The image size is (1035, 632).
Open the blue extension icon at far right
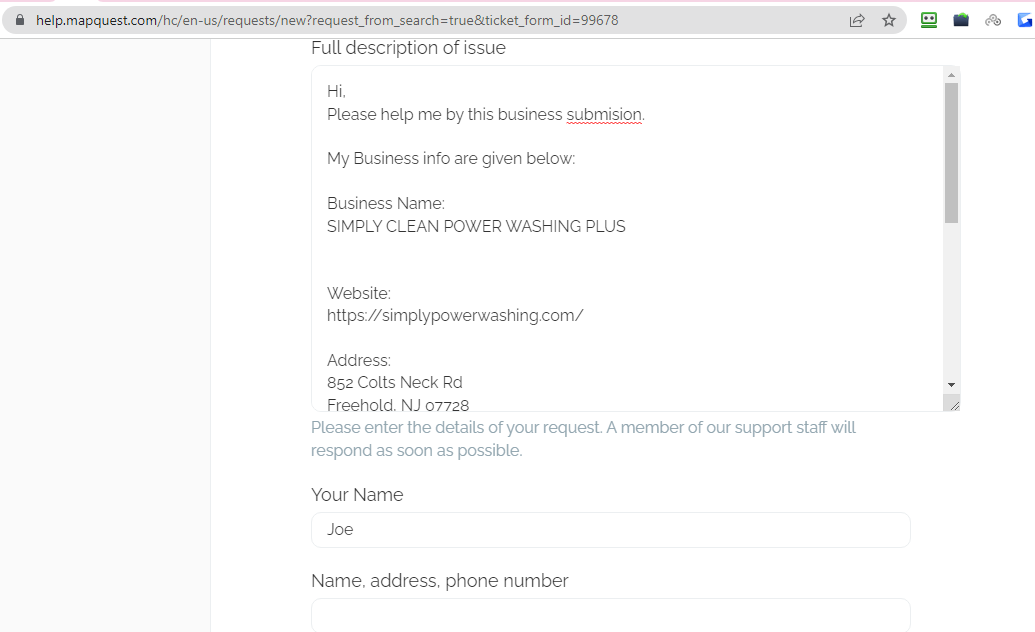pyautogui.click(x=1025, y=20)
